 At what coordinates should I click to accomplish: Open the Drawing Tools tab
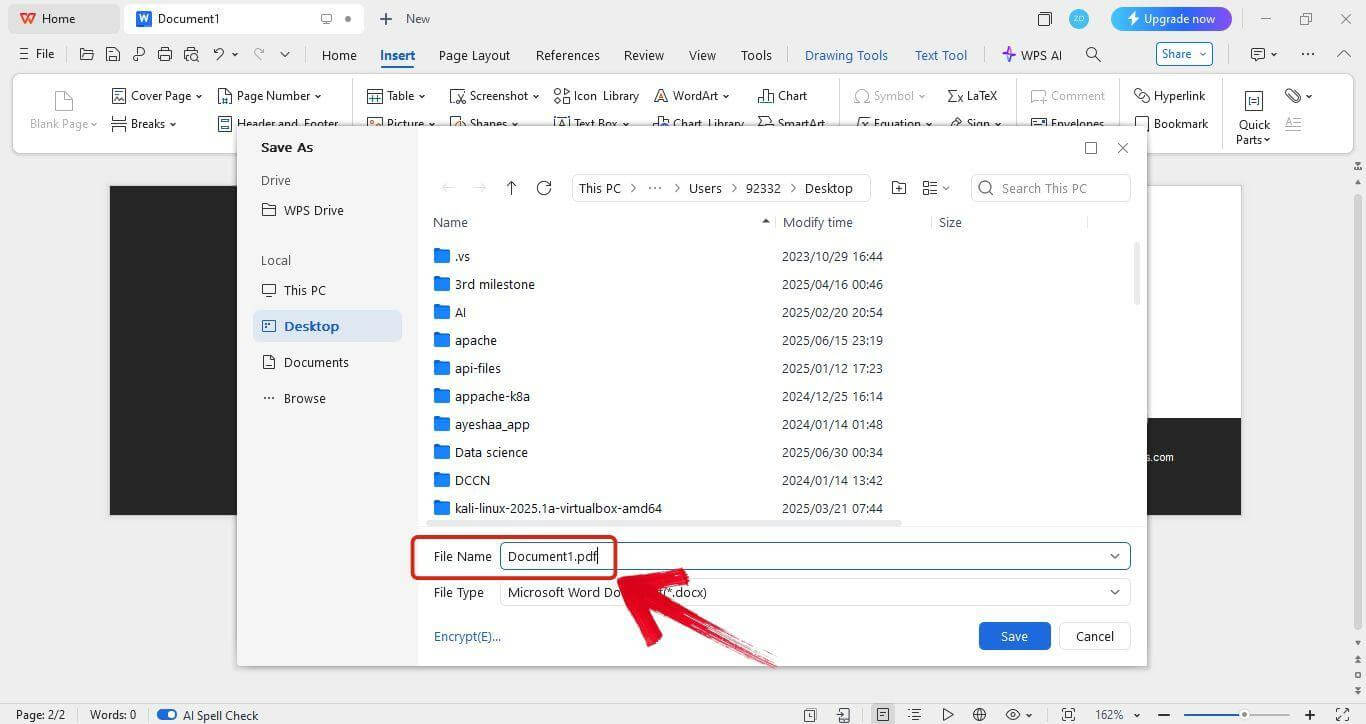846,55
